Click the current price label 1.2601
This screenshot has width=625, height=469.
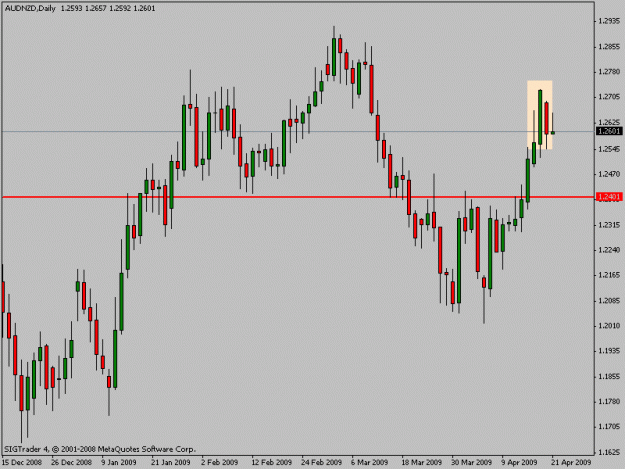pyautogui.click(x=609, y=131)
